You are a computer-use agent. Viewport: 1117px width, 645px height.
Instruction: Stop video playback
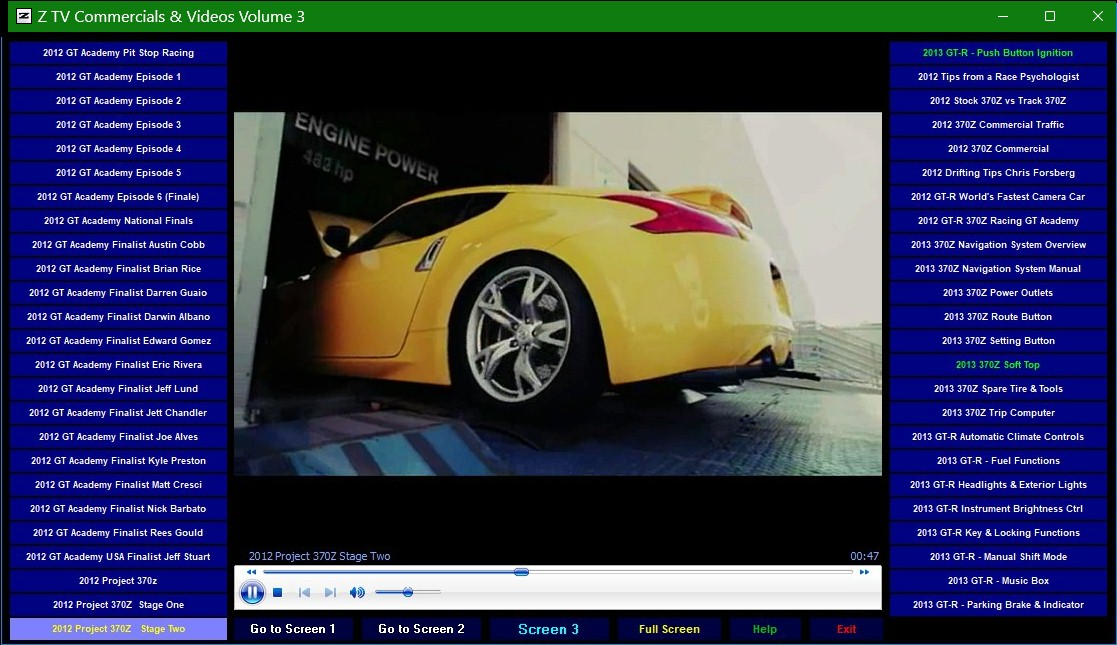tap(278, 593)
